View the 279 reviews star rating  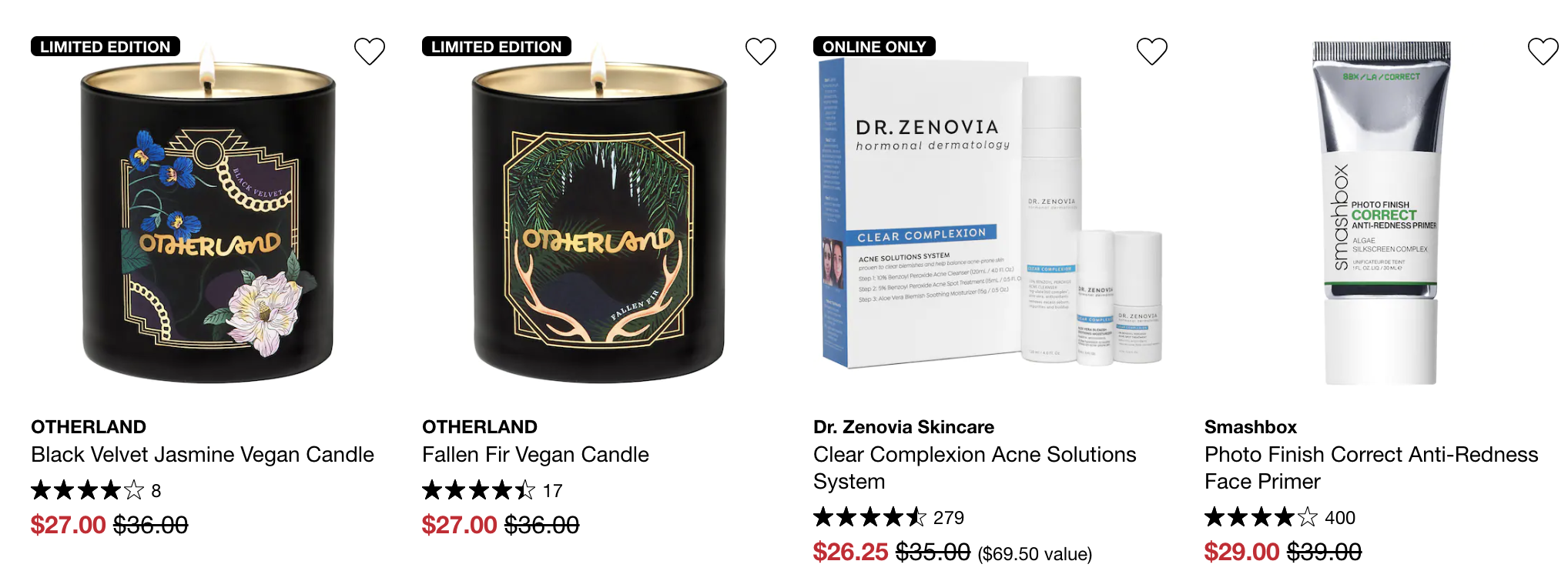[889, 517]
